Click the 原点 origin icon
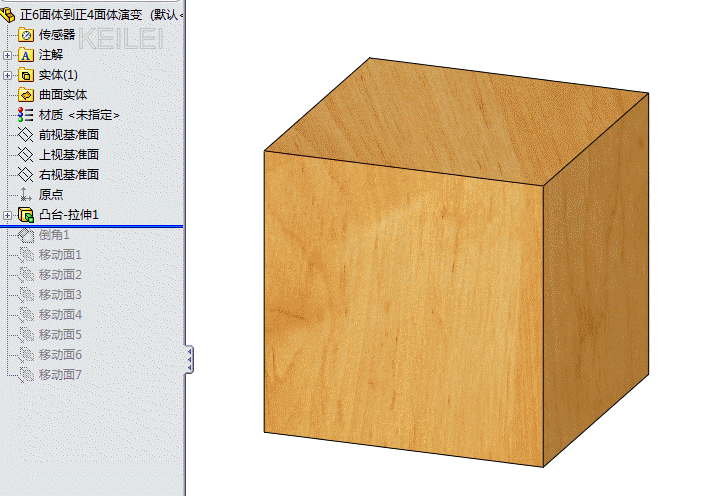This screenshot has width=716, height=496. click(x=26, y=195)
